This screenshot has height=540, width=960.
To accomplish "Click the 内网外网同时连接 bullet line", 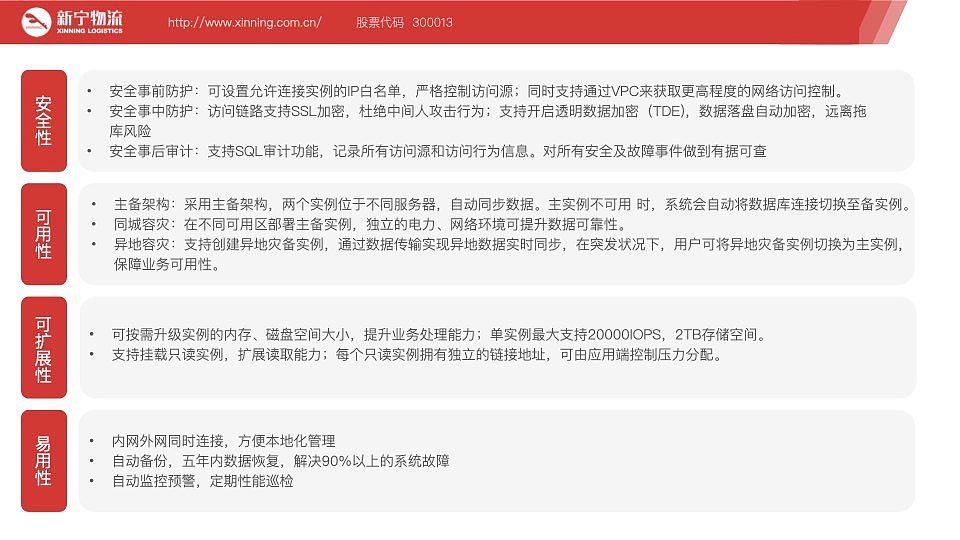I will point(223,441).
